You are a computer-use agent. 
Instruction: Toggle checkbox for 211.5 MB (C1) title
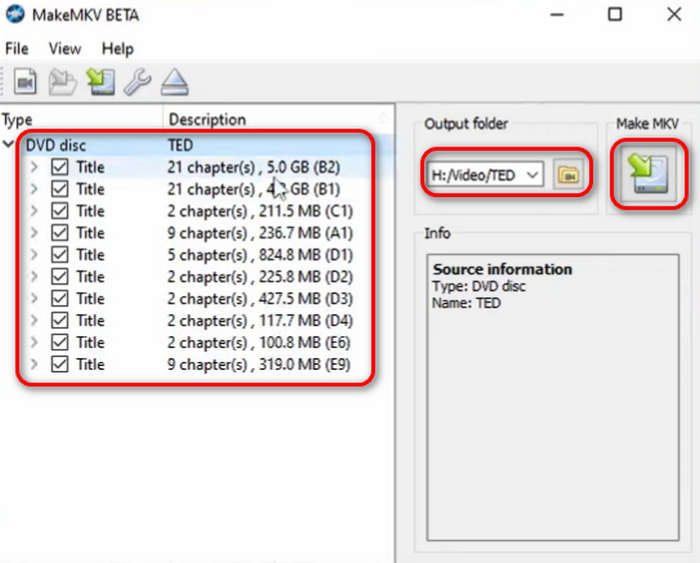click(60, 211)
